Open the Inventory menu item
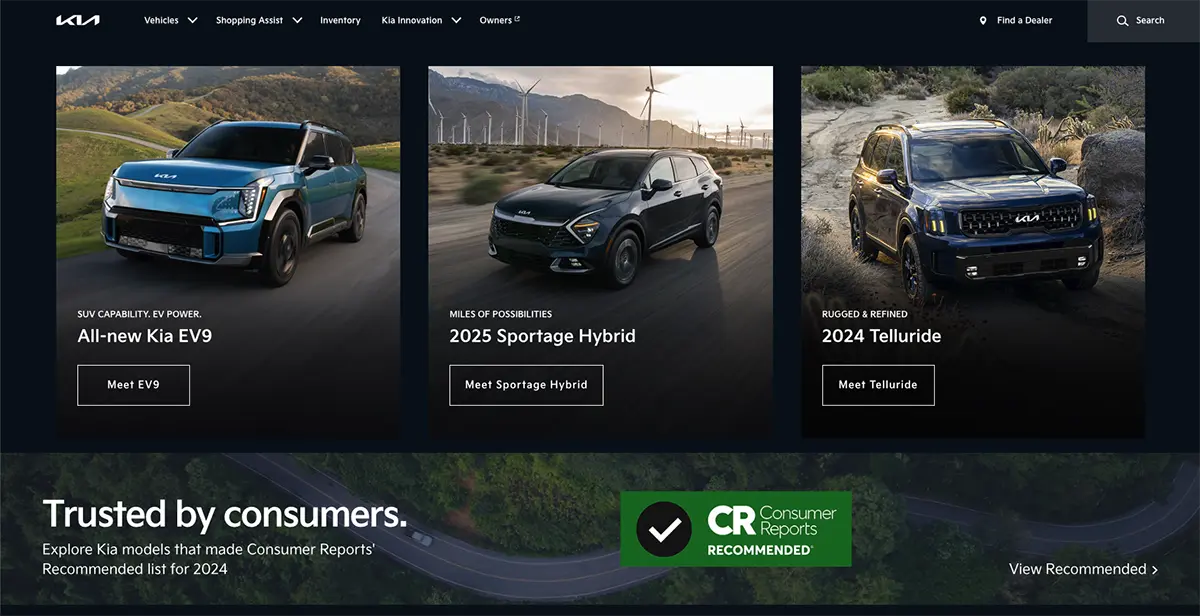Viewport: 1200px width, 616px height. tap(340, 20)
